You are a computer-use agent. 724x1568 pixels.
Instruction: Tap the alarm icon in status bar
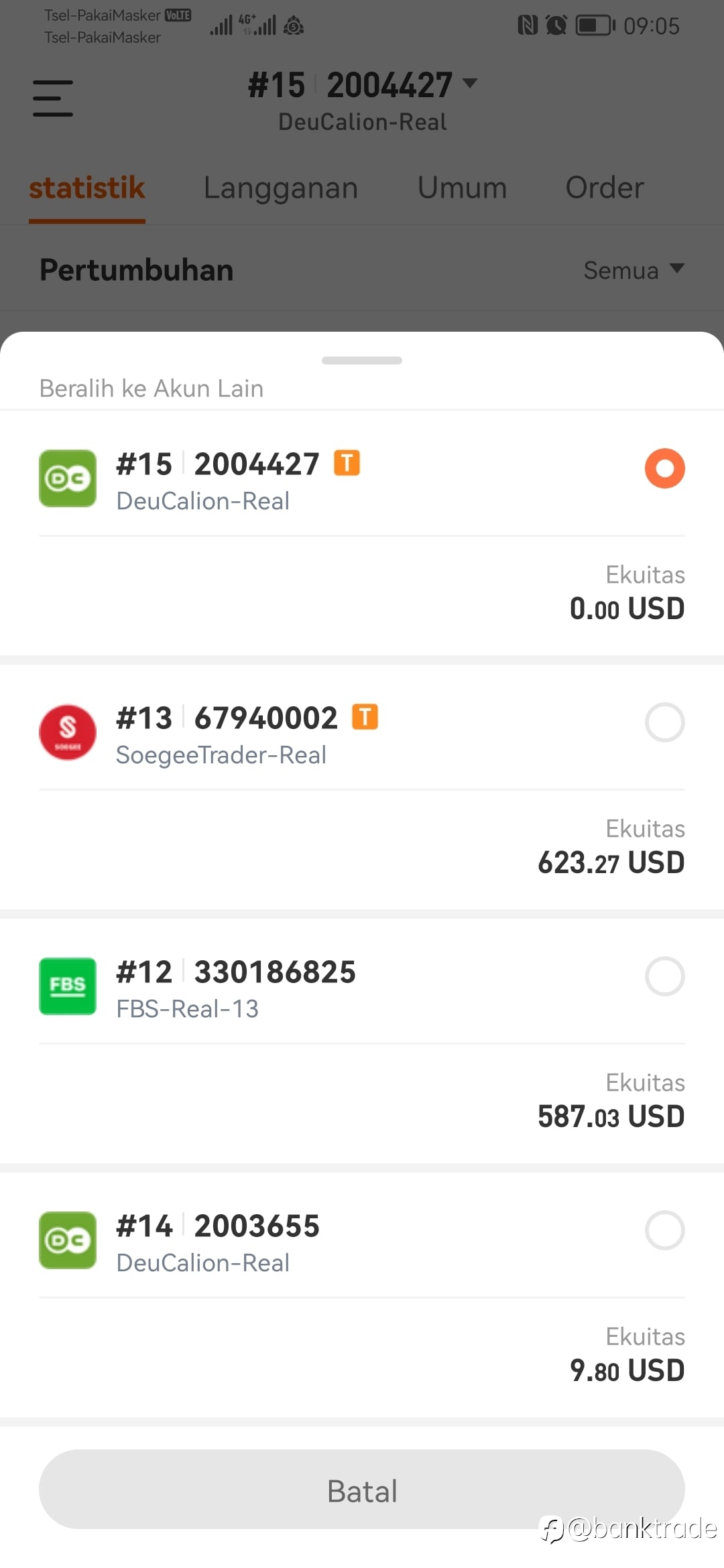[x=556, y=26]
